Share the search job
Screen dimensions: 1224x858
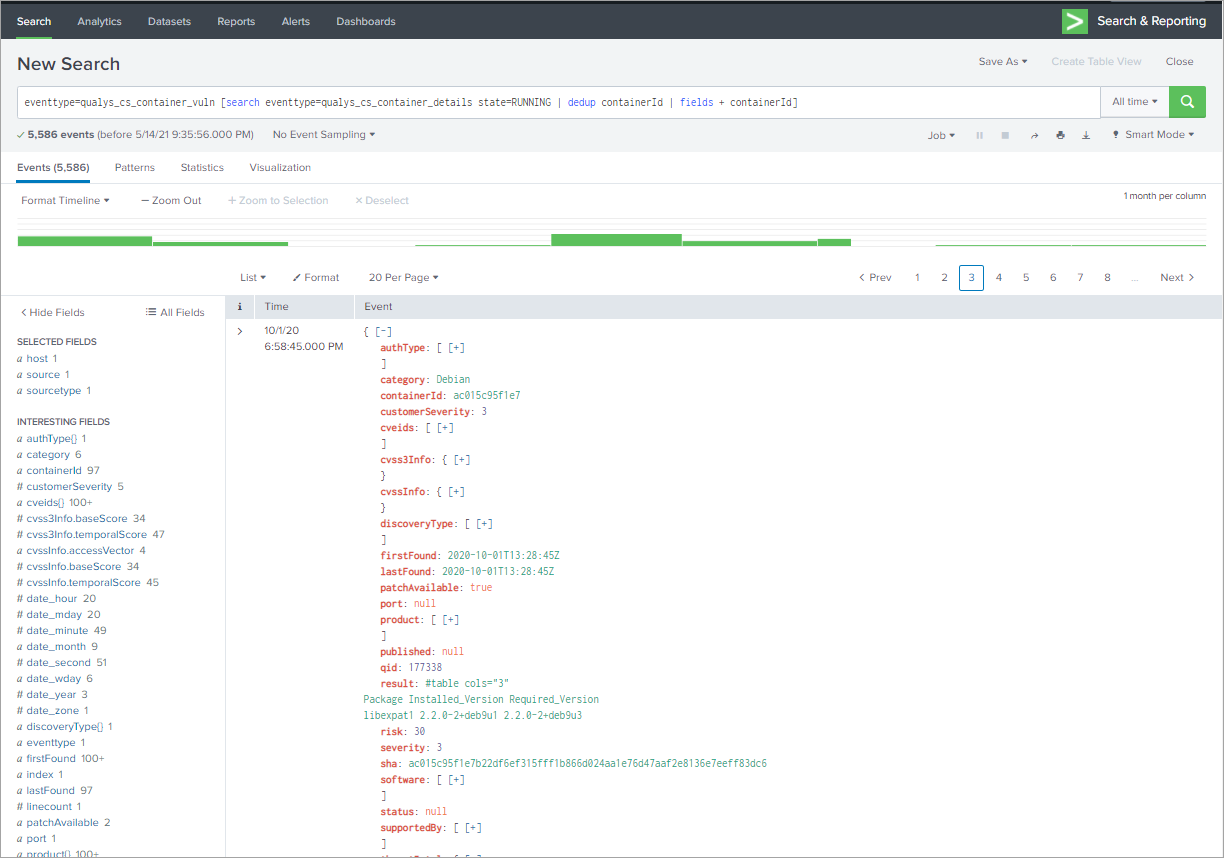point(1035,133)
